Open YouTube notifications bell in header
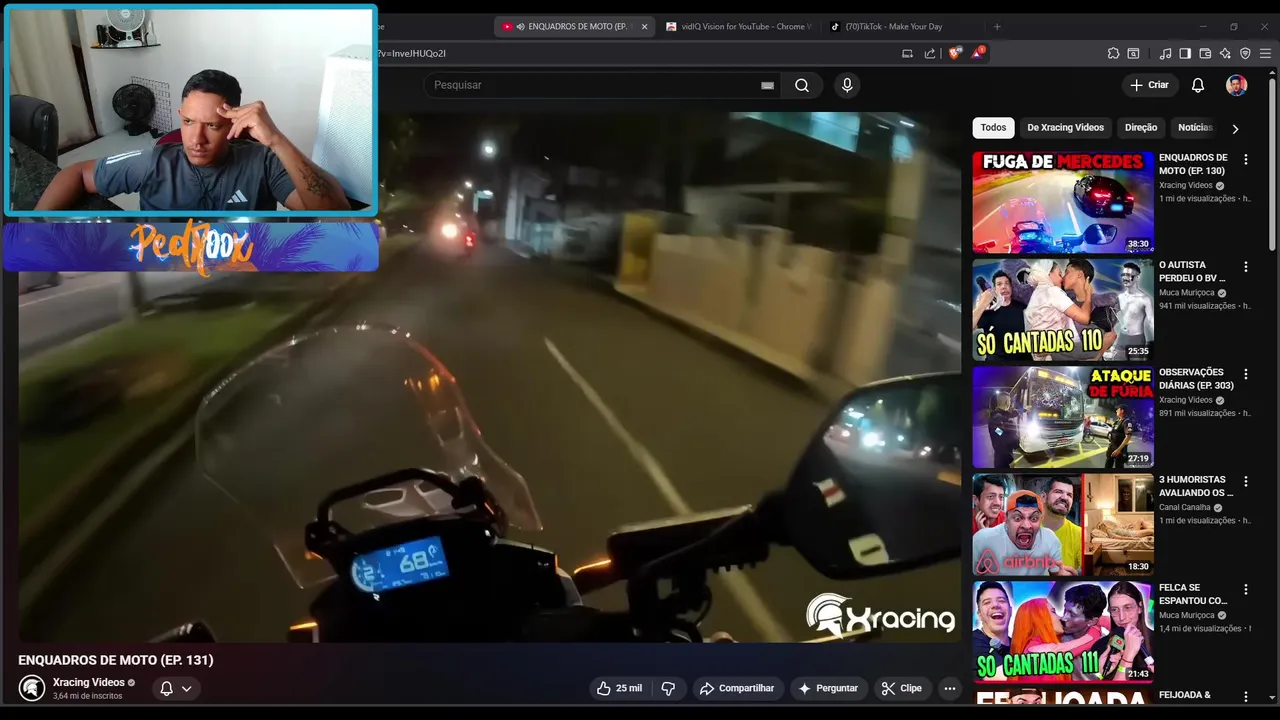The width and height of the screenshot is (1280, 720). pyautogui.click(x=1197, y=85)
